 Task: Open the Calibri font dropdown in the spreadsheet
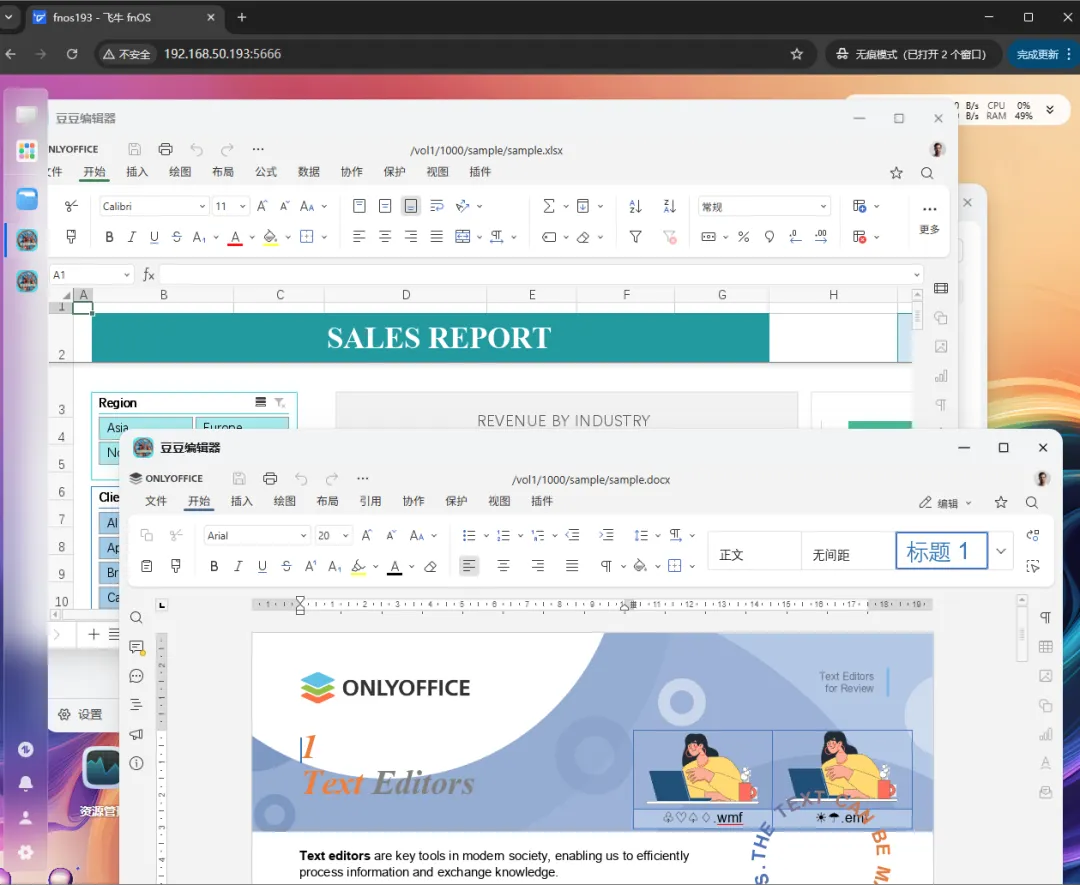point(202,207)
